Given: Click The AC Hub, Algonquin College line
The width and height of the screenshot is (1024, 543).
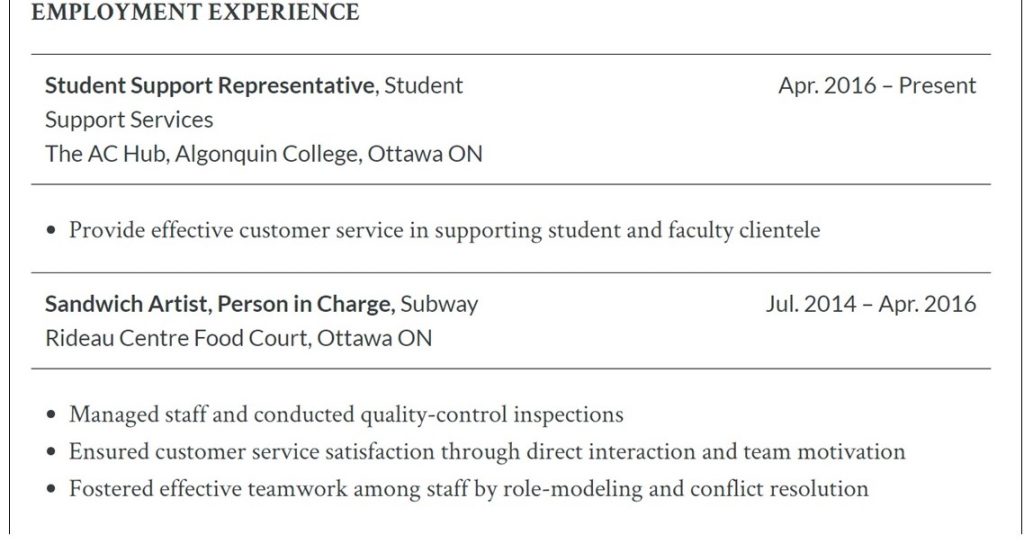Looking at the screenshot, I should [264, 154].
